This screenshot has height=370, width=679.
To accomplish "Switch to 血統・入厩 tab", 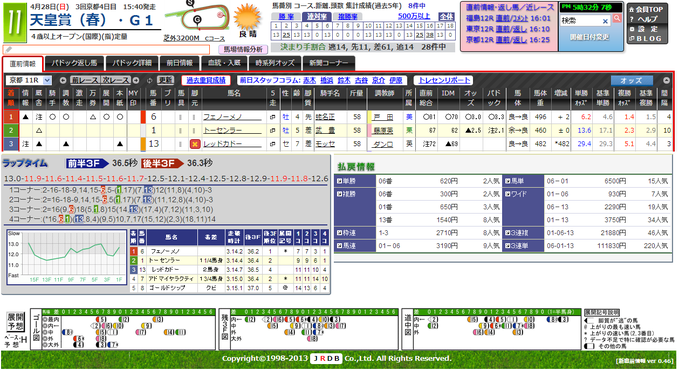I will (x=224, y=63).
